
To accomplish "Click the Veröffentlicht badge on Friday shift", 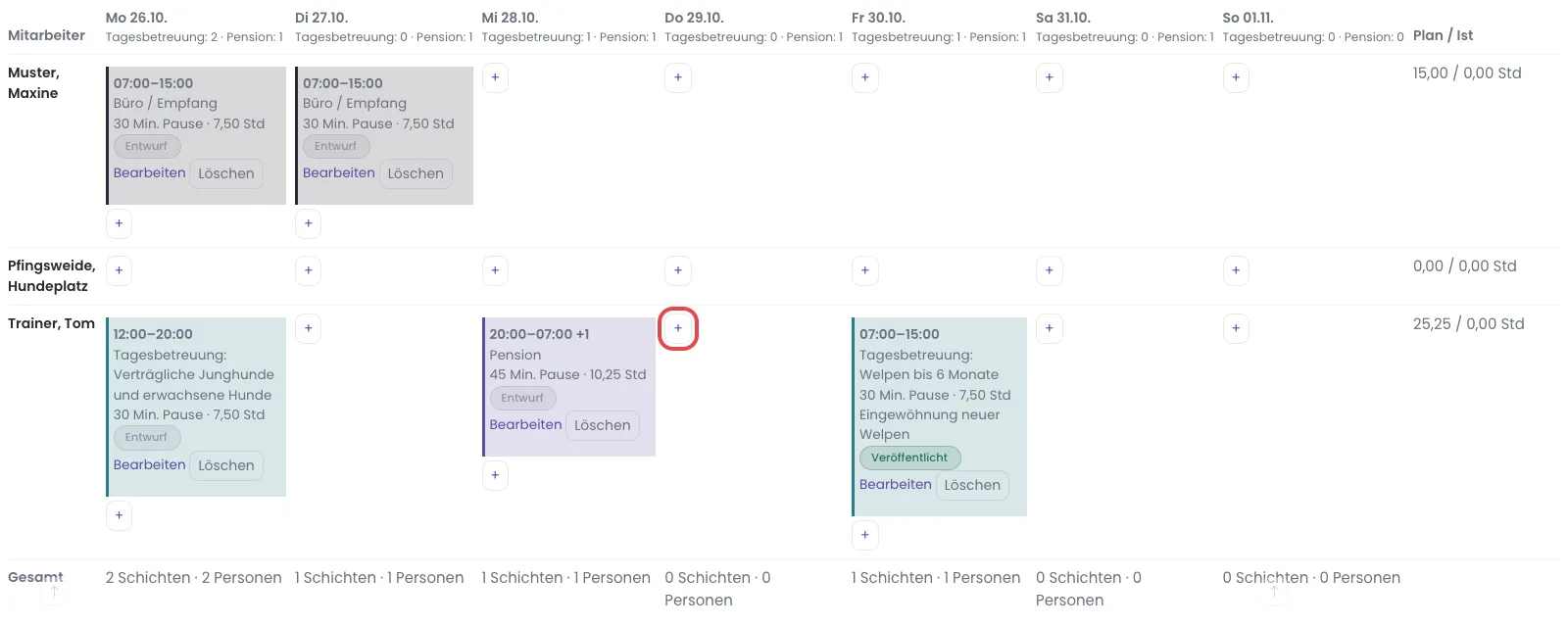I will coord(909,458).
